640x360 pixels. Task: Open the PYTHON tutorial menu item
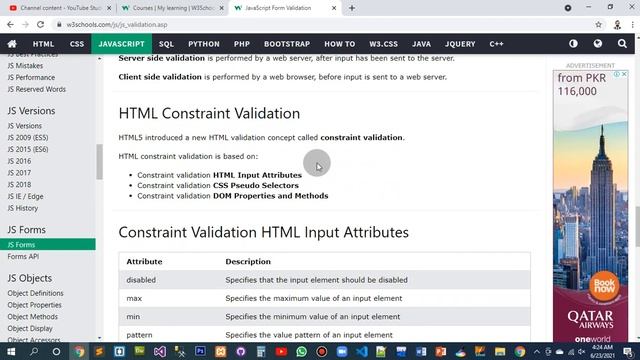[204, 44]
